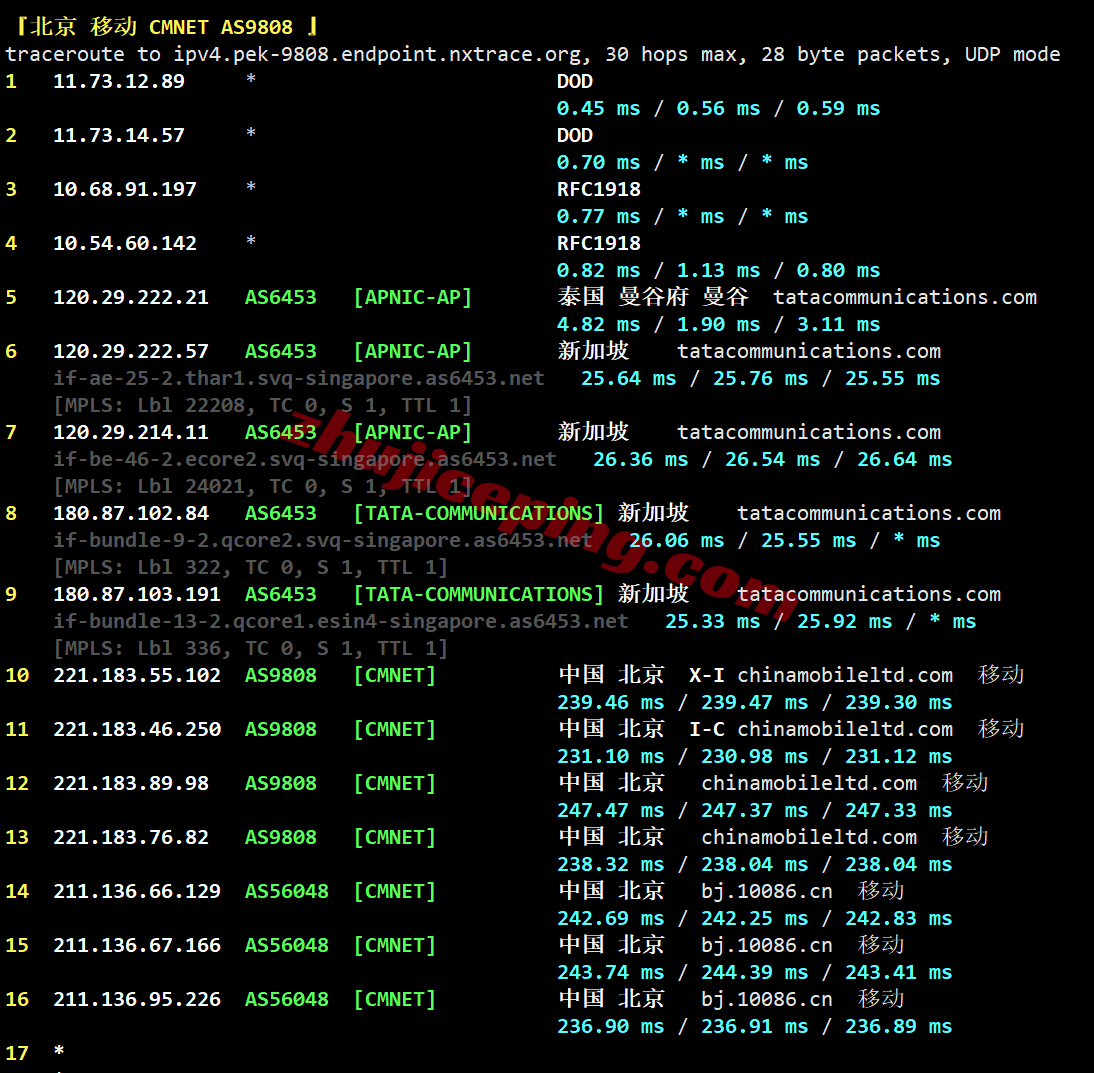Click hostname if-bundle-13-2.qcore1.esin4-singapore.as6453.net
1094x1073 pixels.
pos(340,622)
